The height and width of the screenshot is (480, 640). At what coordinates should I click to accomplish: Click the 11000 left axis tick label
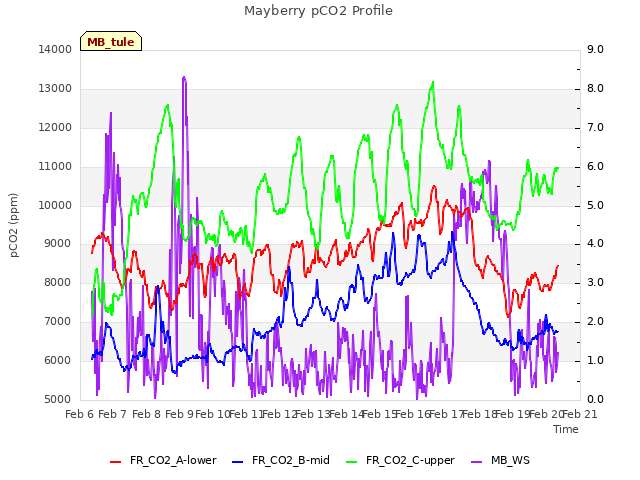[55, 167]
